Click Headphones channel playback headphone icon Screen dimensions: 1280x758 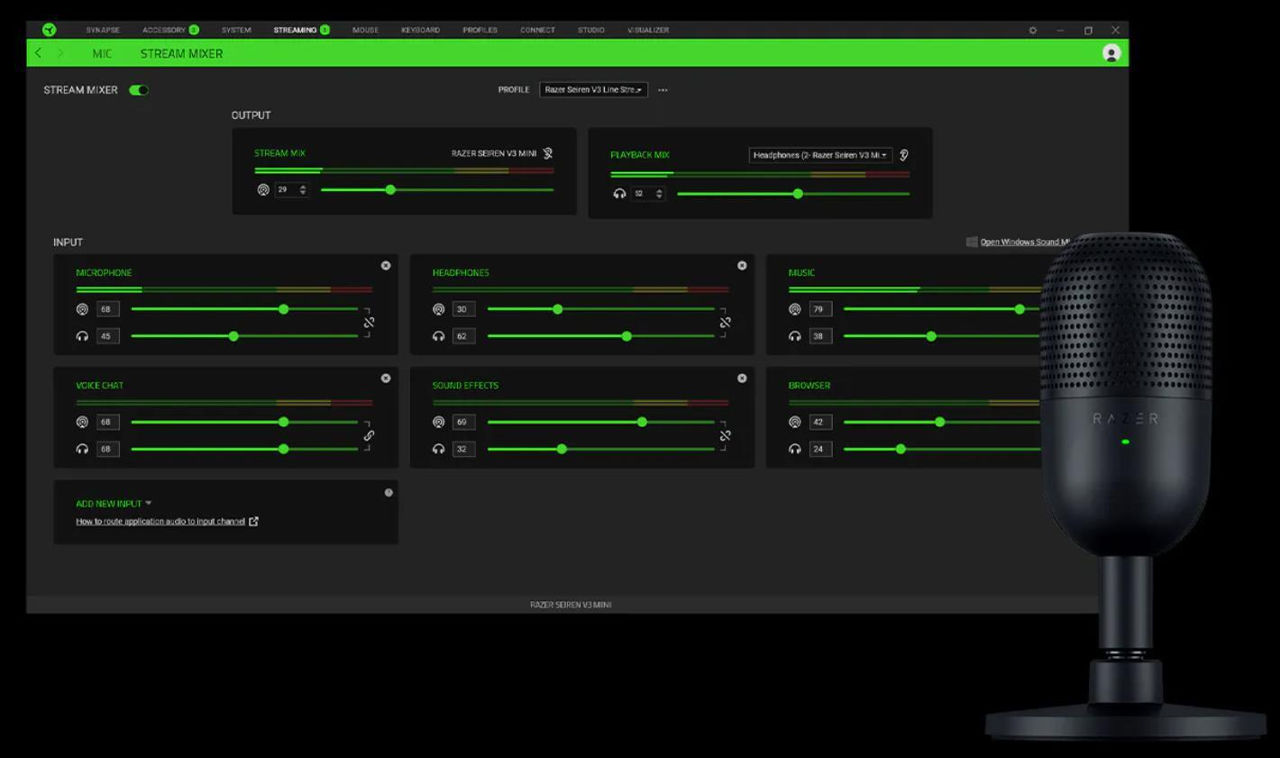click(438, 336)
